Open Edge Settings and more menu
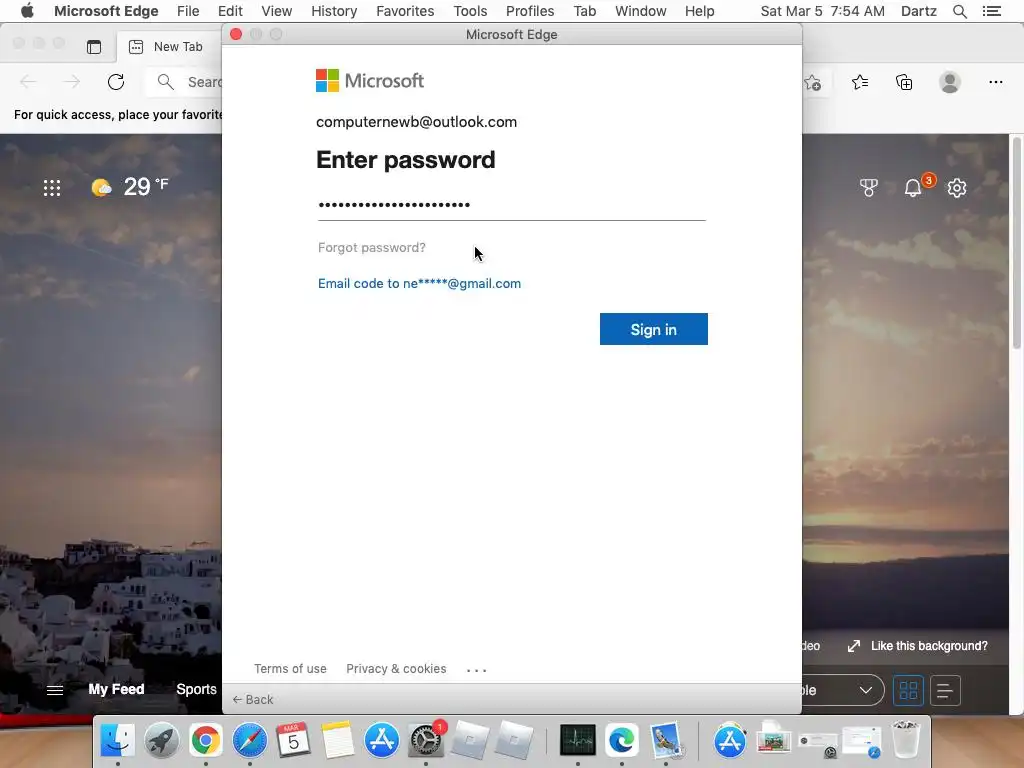1024x768 pixels. coord(995,82)
